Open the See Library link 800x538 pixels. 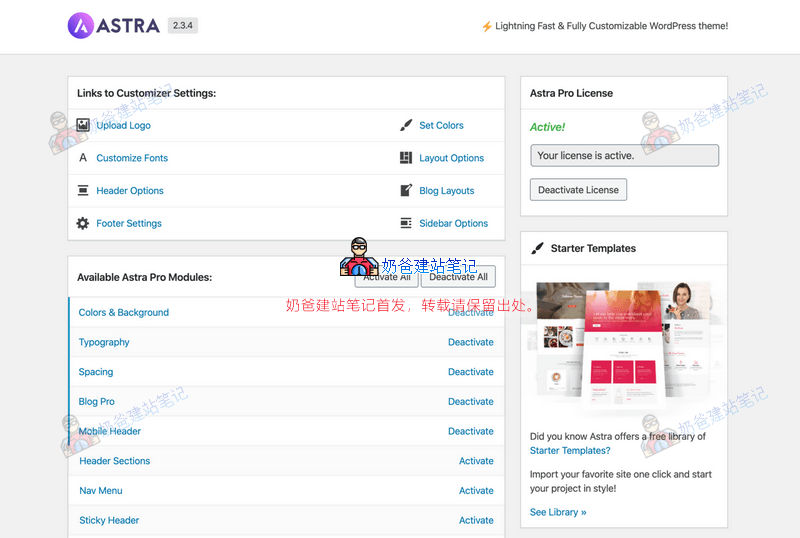click(558, 512)
